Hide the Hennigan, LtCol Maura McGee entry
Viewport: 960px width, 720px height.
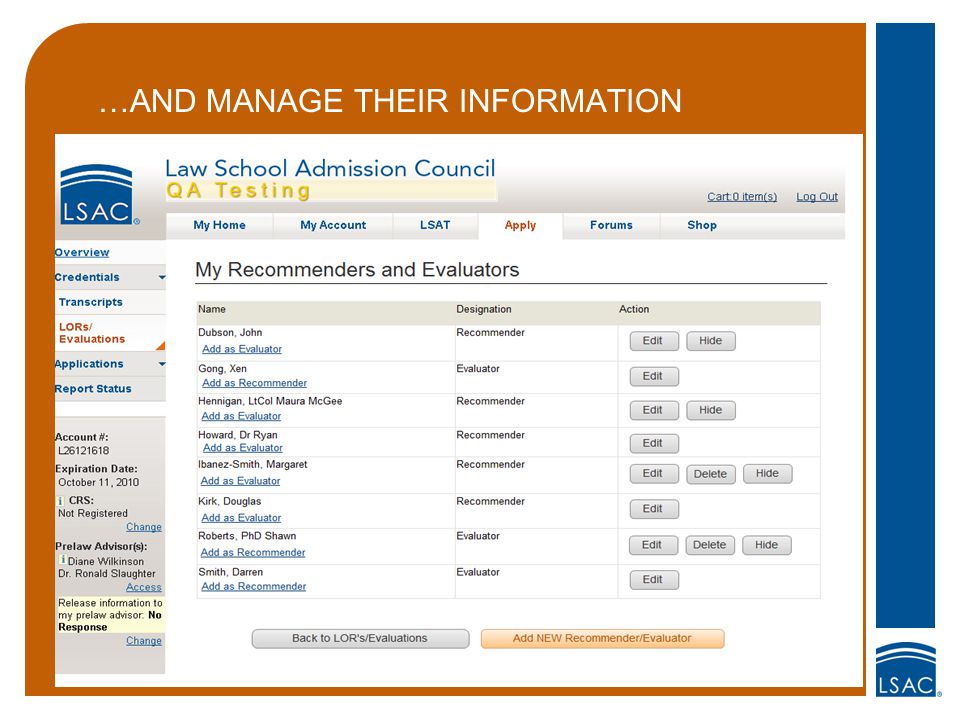[711, 410]
